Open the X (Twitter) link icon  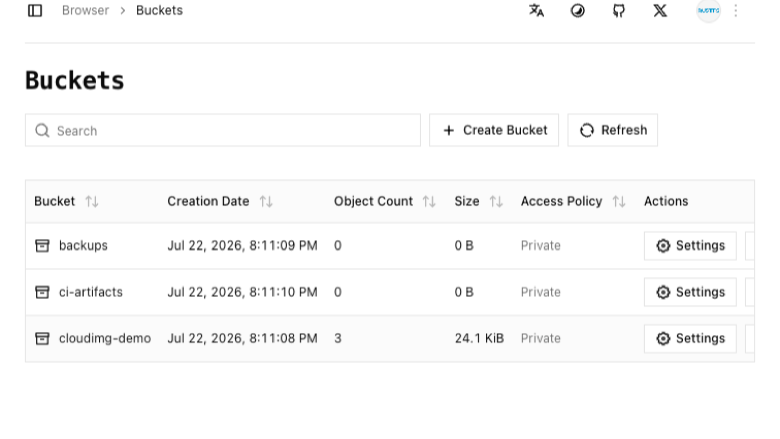pyautogui.click(x=660, y=10)
